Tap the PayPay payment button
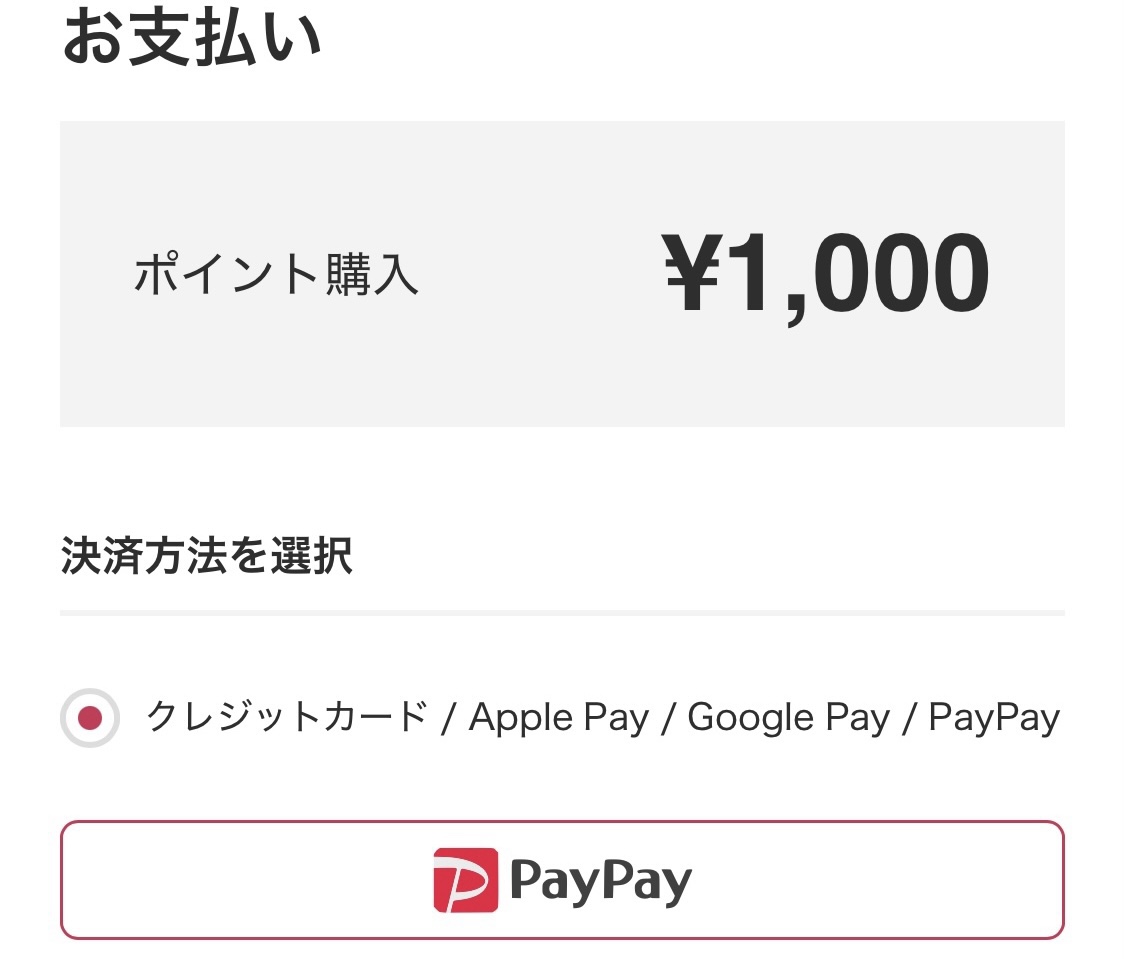1125x959 pixels. coord(562,880)
